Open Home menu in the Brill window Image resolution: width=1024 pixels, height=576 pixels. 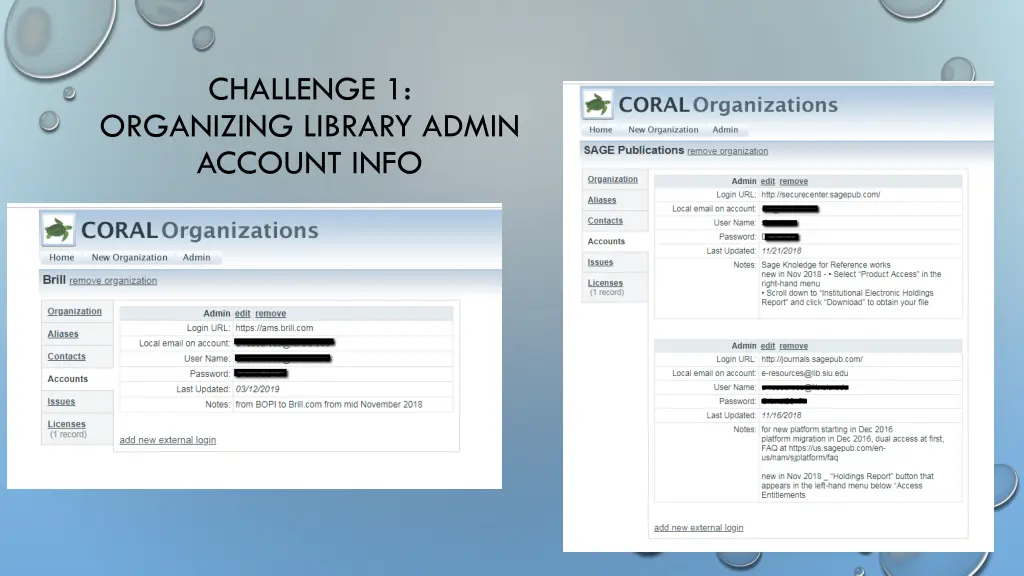[61, 257]
